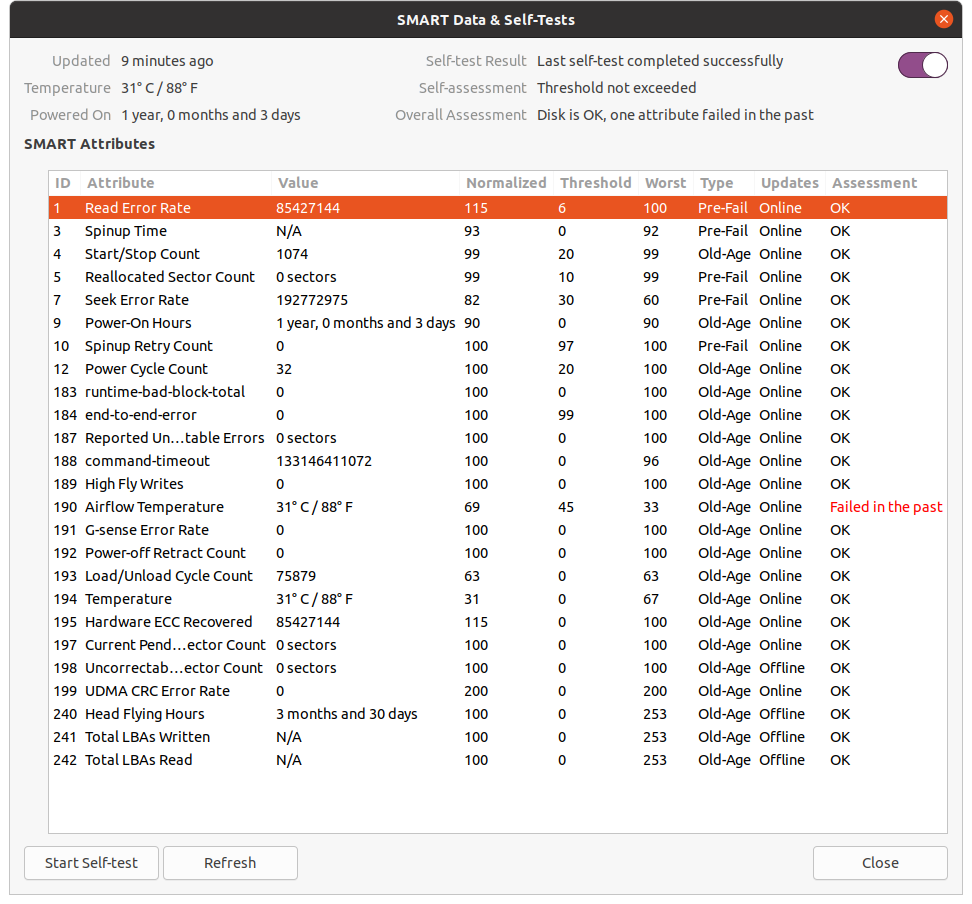This screenshot has height=904, width=972.
Task: Select the end-to-end-error attribute
Action: click(498, 414)
